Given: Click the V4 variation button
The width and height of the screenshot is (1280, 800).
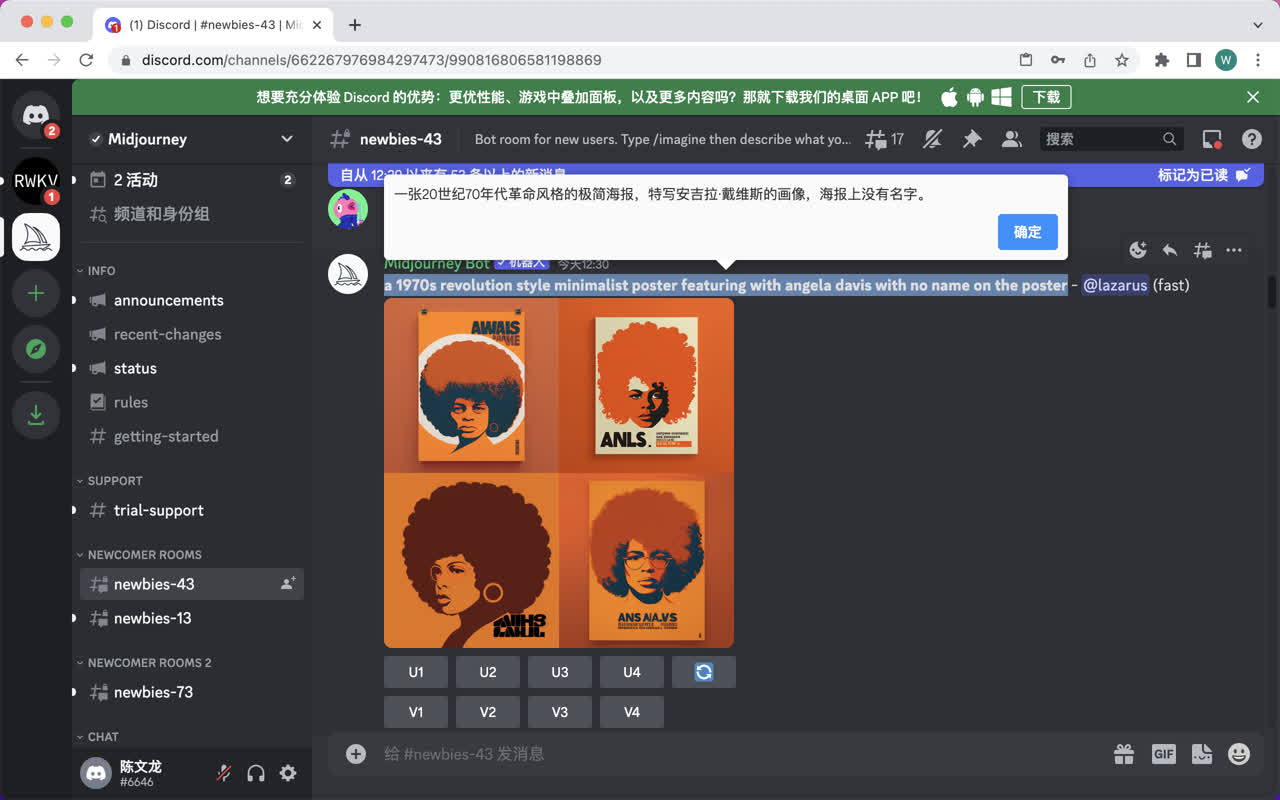Looking at the screenshot, I should tap(632, 712).
